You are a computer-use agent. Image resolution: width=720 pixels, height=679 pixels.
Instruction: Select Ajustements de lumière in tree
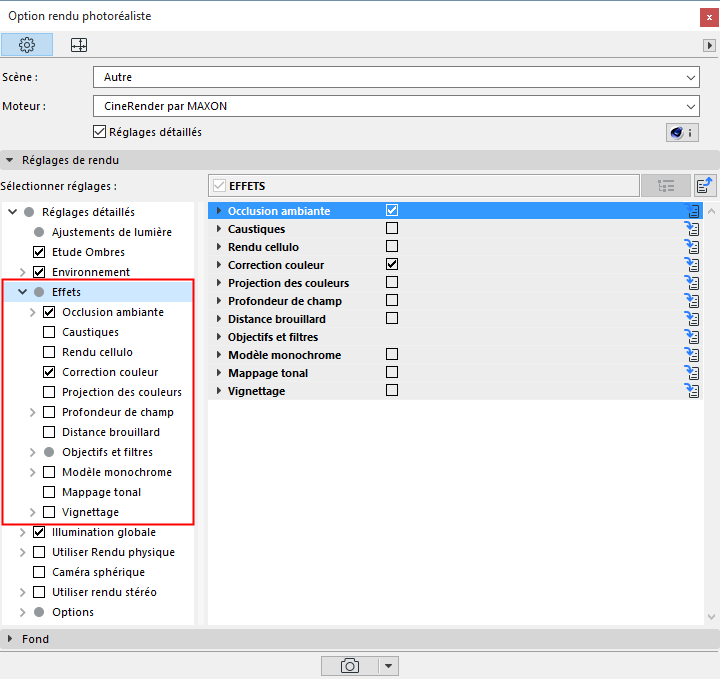pyautogui.click(x=112, y=232)
